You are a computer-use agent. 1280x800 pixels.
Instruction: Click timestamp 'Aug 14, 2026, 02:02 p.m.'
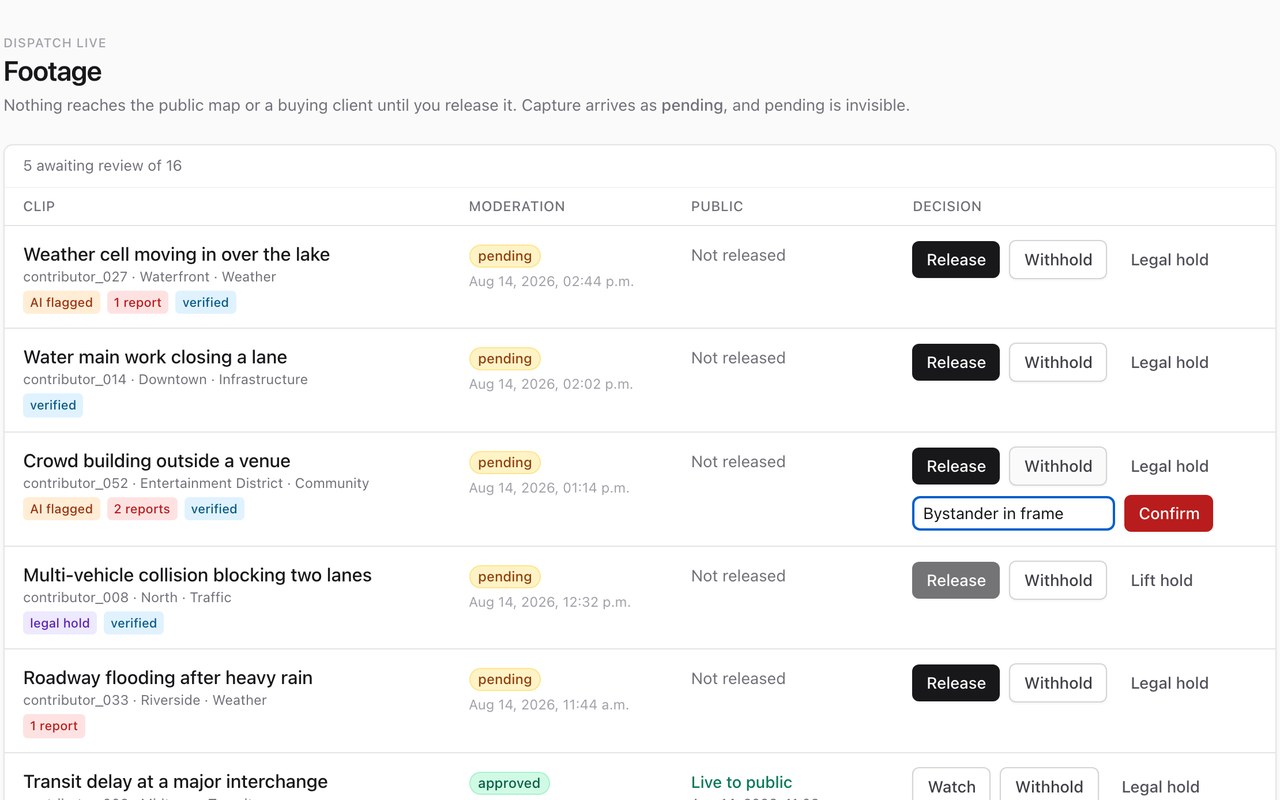pyautogui.click(x=551, y=384)
